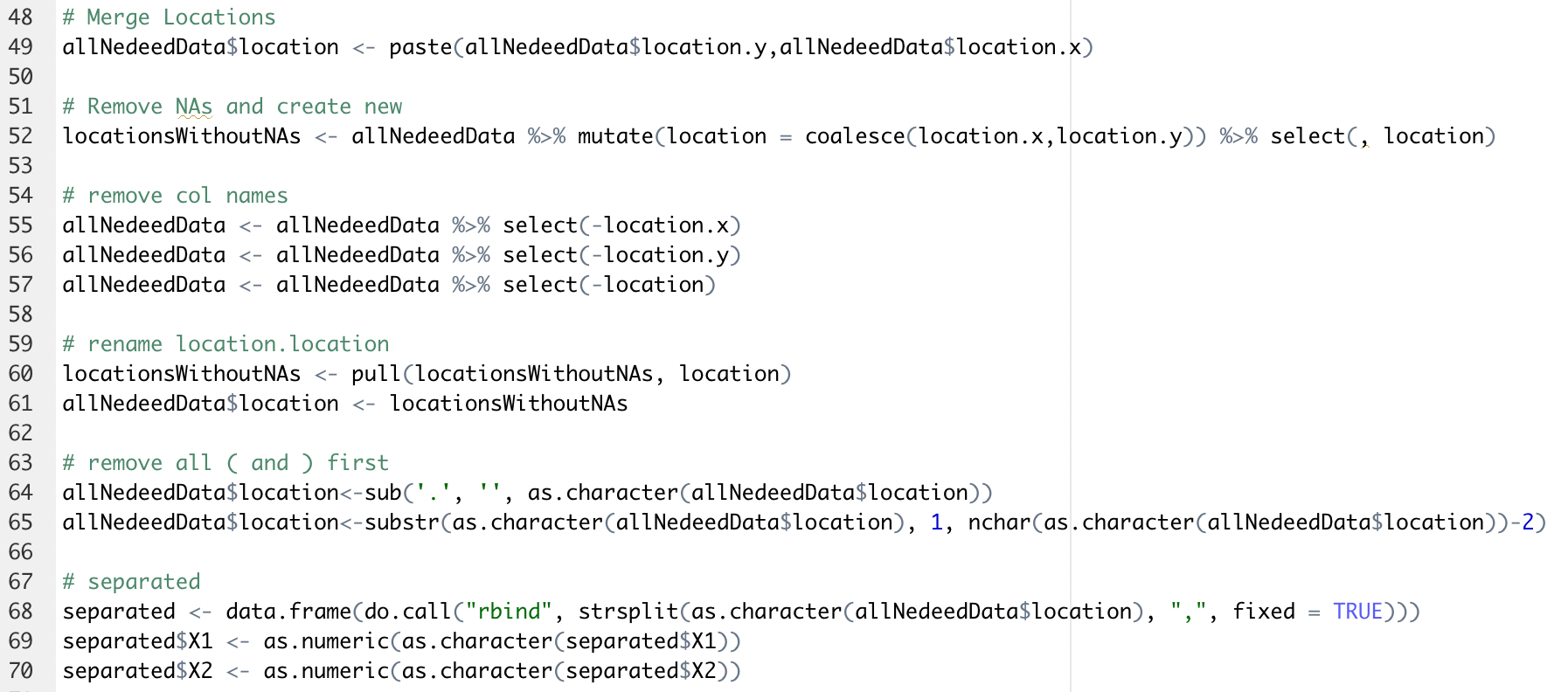Click line number 57 in the gutter
This screenshot has width=1568, height=692.
click(20, 285)
